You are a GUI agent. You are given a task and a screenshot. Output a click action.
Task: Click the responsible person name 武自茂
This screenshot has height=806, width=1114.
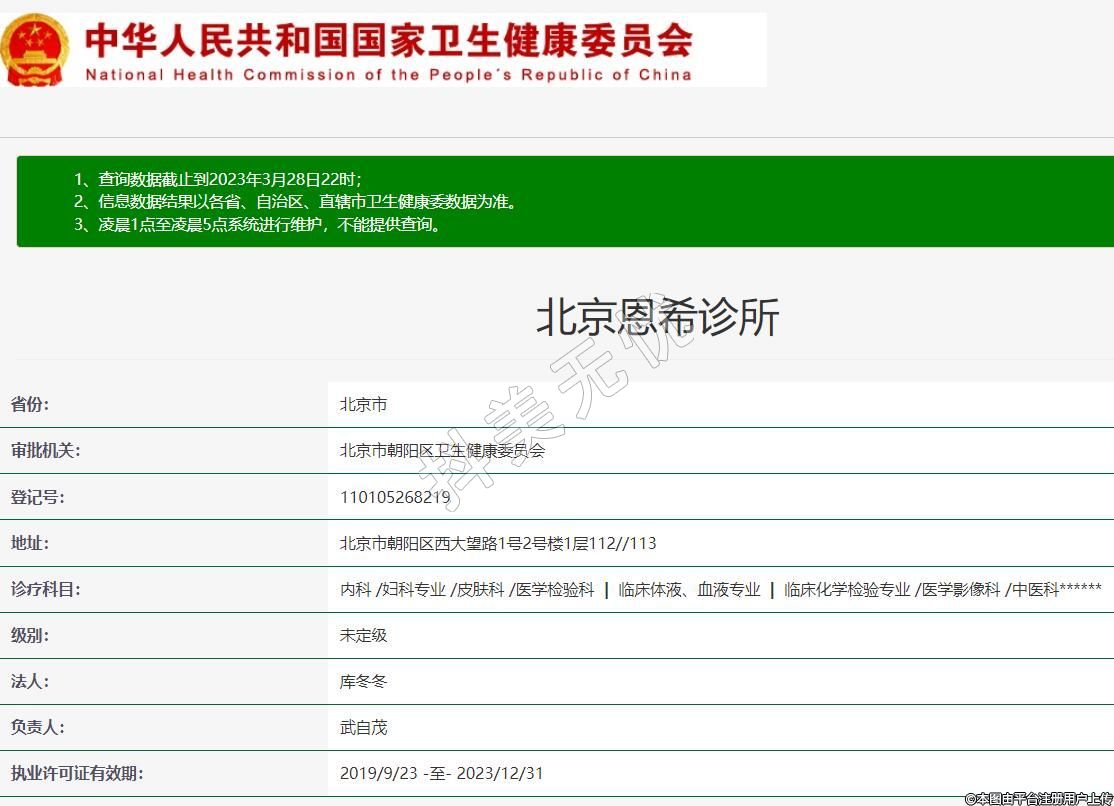(x=363, y=727)
